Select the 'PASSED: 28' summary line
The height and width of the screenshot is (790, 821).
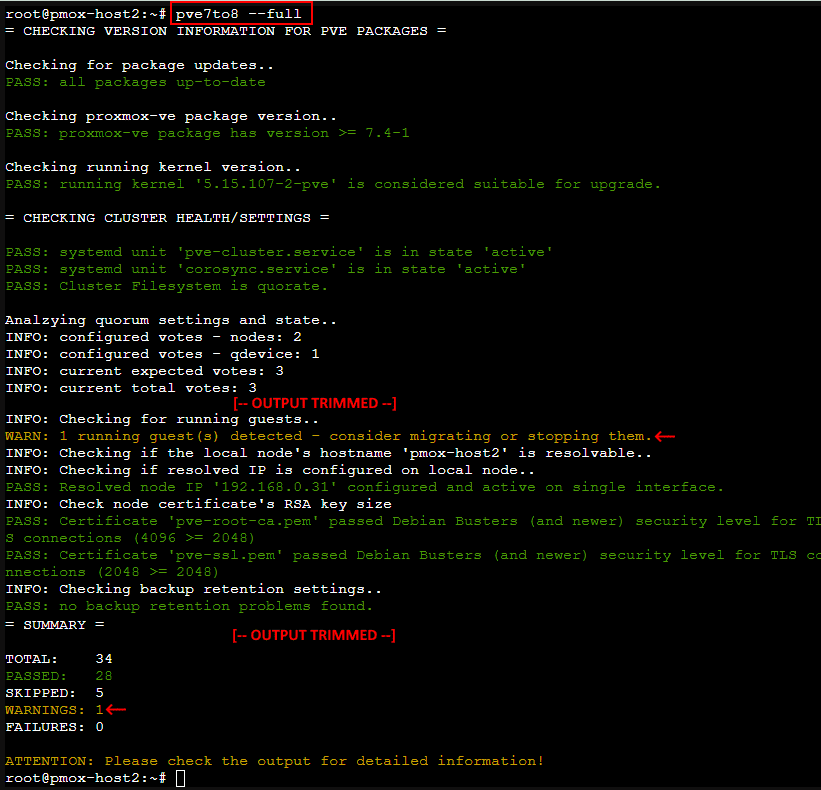[x=59, y=676]
